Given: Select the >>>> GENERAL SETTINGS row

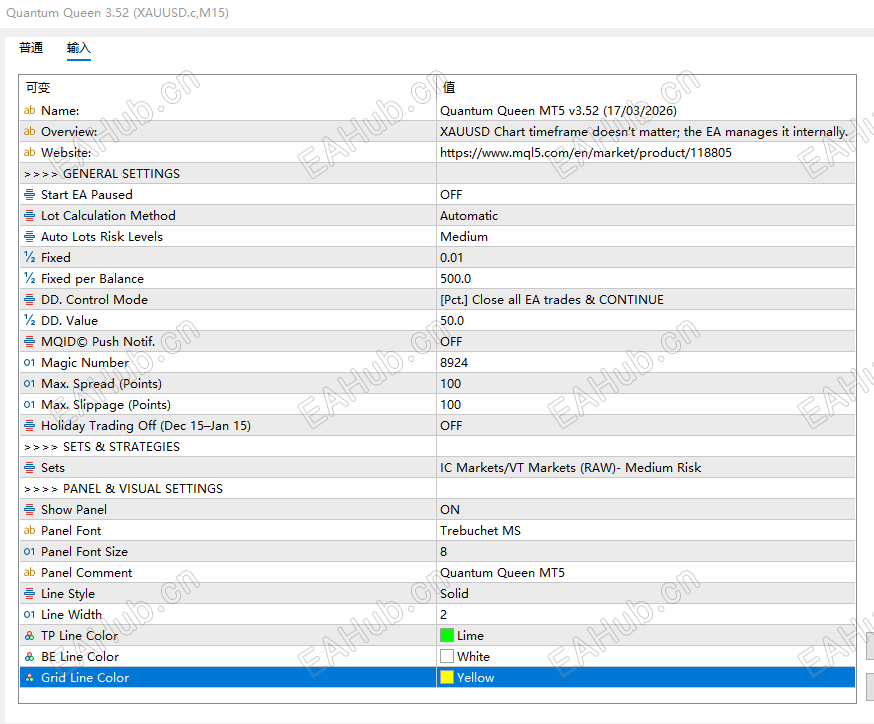Looking at the screenshot, I should click(x=438, y=174).
